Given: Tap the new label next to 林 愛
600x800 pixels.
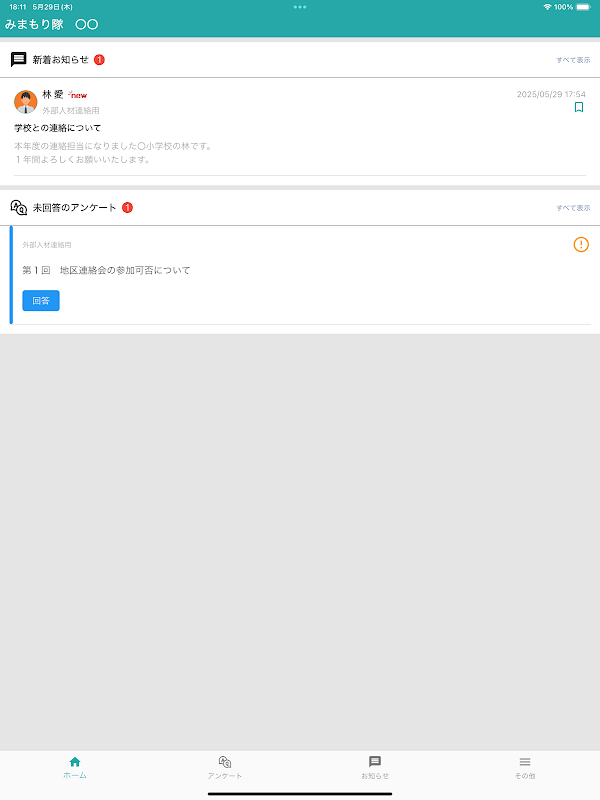Looking at the screenshot, I should 78,95.
